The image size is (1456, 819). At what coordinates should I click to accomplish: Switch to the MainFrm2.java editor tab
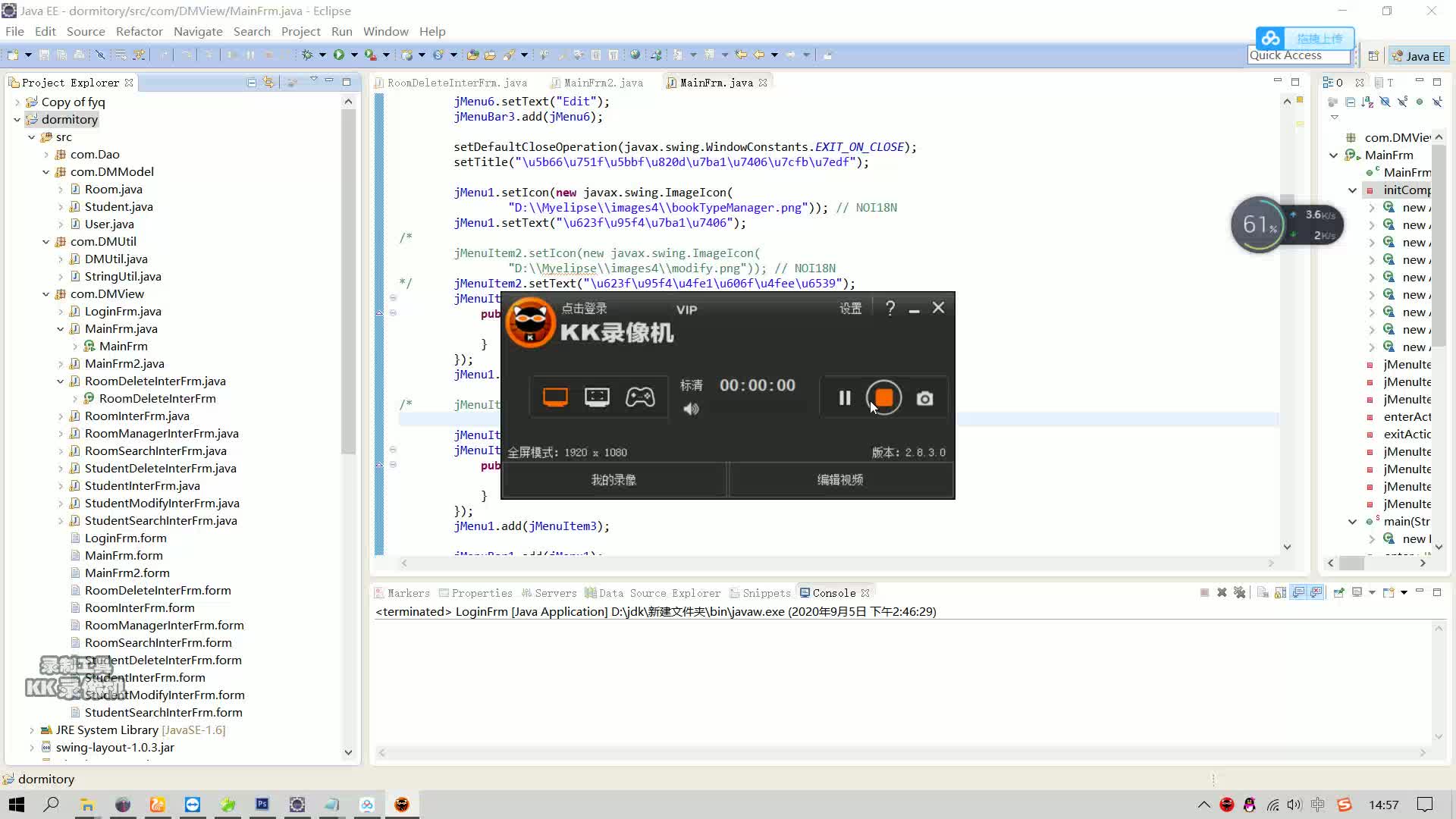[603, 83]
